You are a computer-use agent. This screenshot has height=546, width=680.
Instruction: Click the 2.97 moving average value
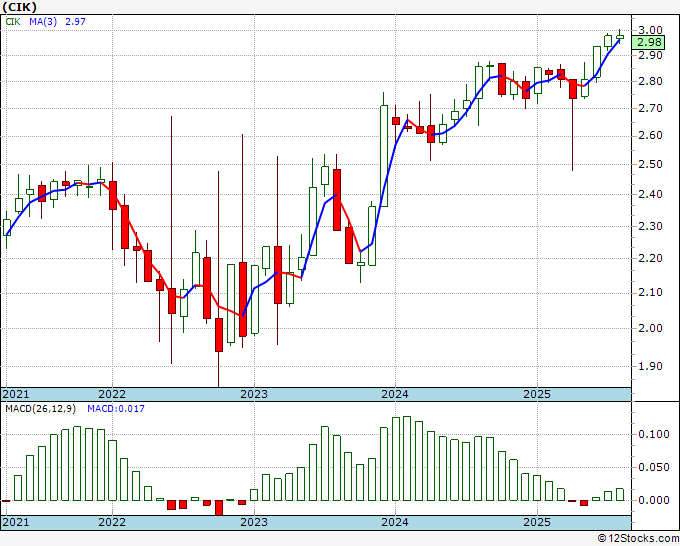(x=75, y=21)
